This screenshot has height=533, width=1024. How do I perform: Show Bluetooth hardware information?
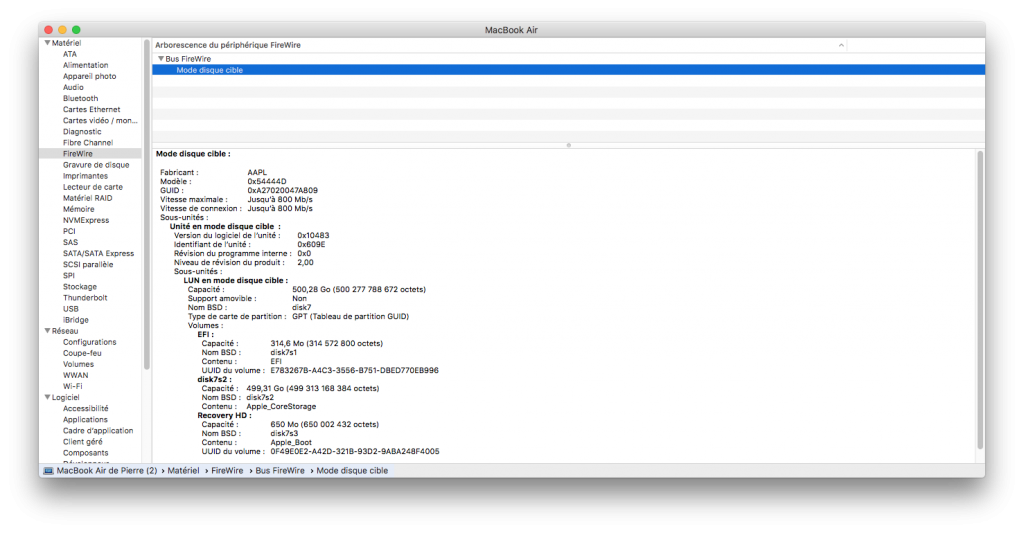(80, 99)
